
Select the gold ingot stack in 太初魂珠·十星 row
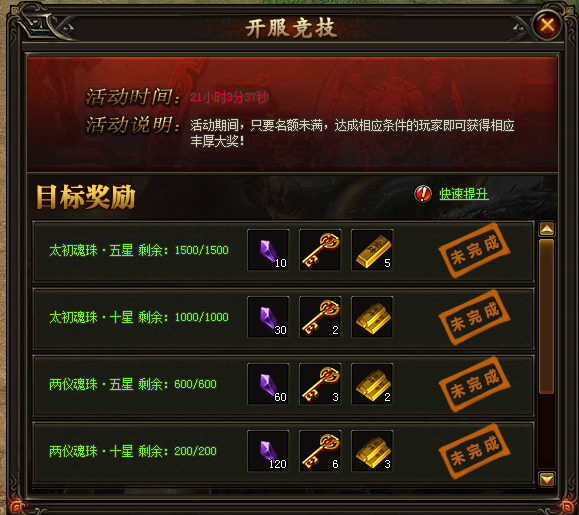click(372, 317)
